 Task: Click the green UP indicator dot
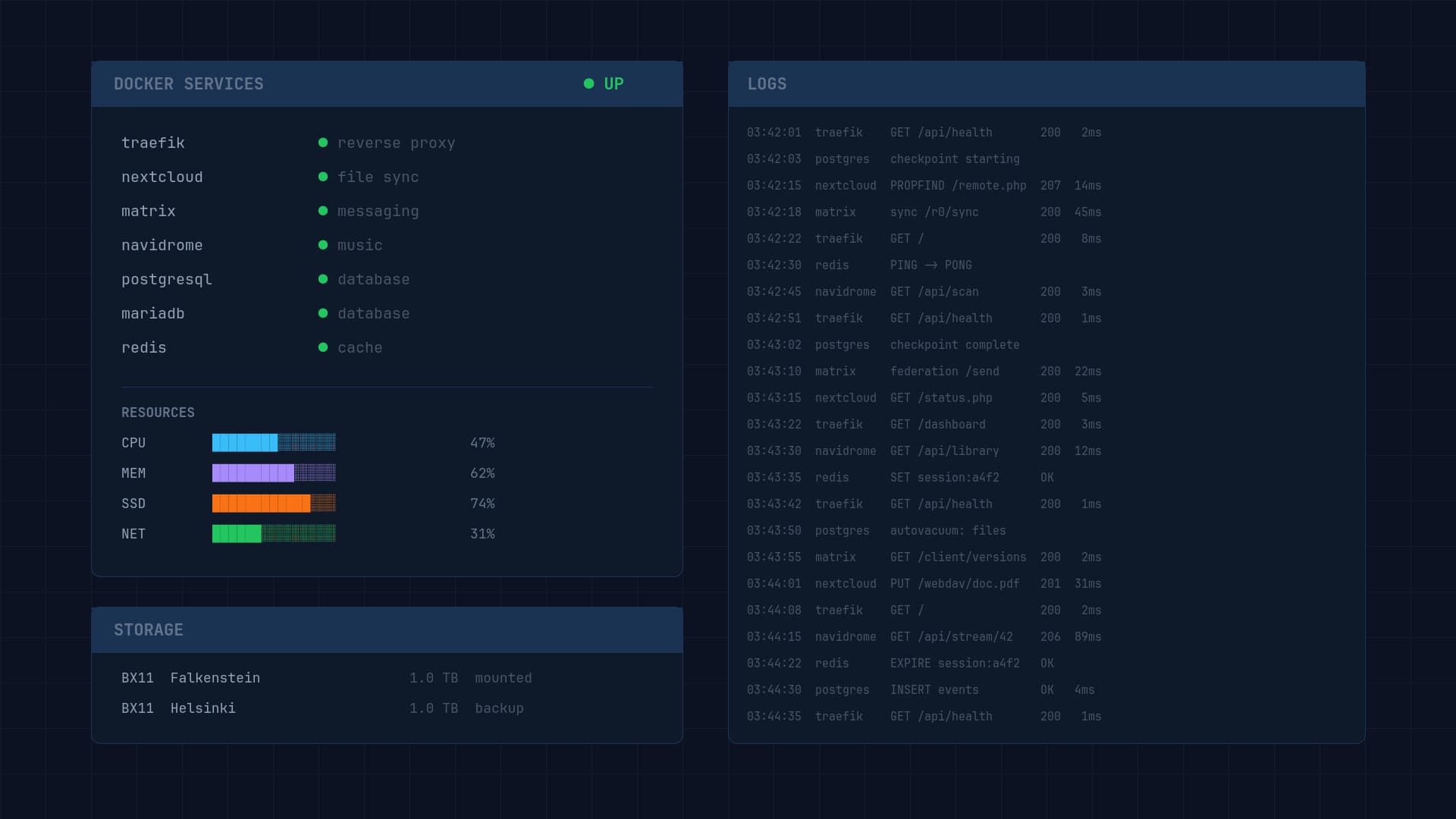pos(588,83)
